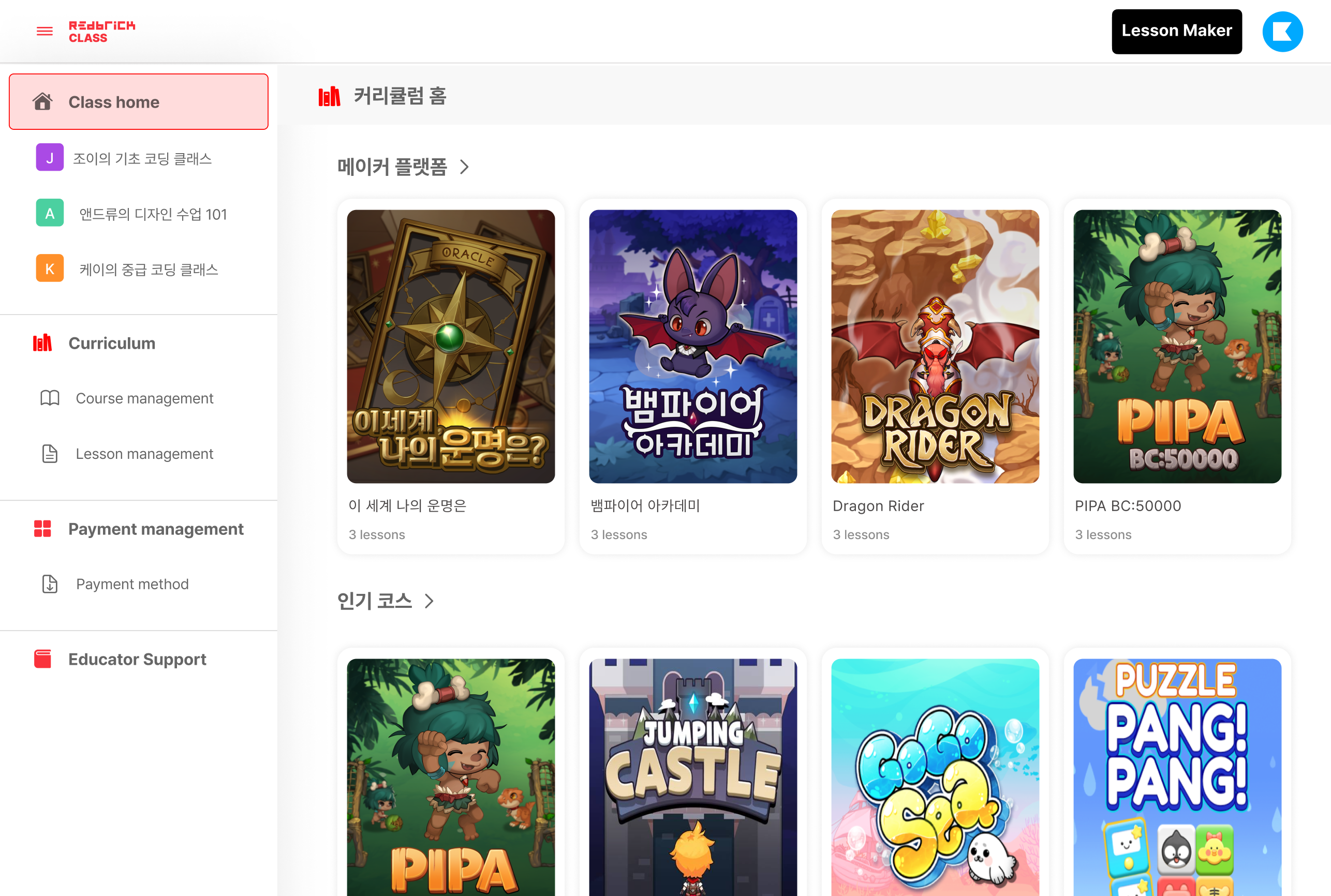The width and height of the screenshot is (1331, 896).
Task: Open the Jumping Castle course thumbnail
Action: click(x=692, y=777)
